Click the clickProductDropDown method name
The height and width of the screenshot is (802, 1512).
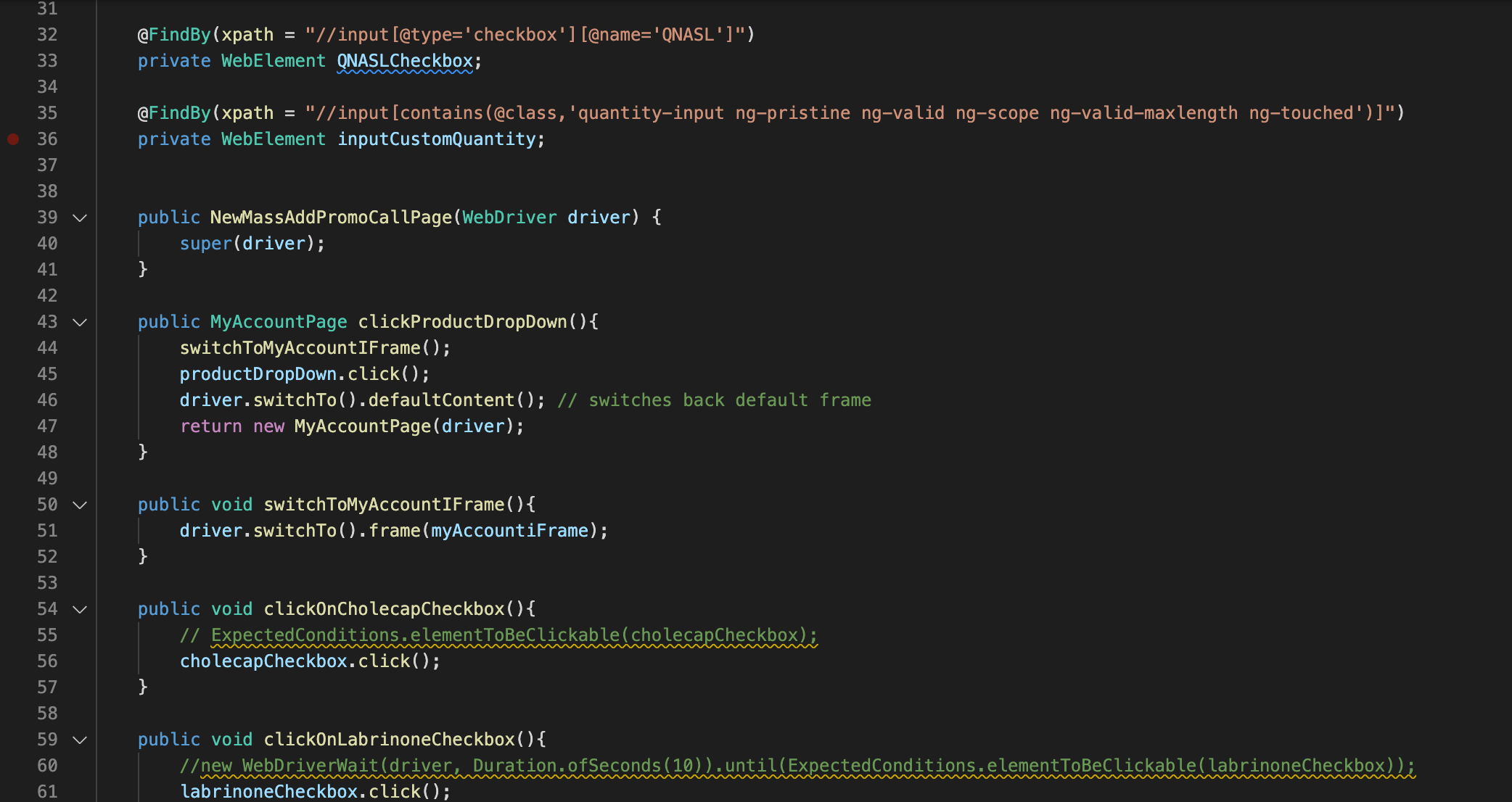tap(462, 322)
